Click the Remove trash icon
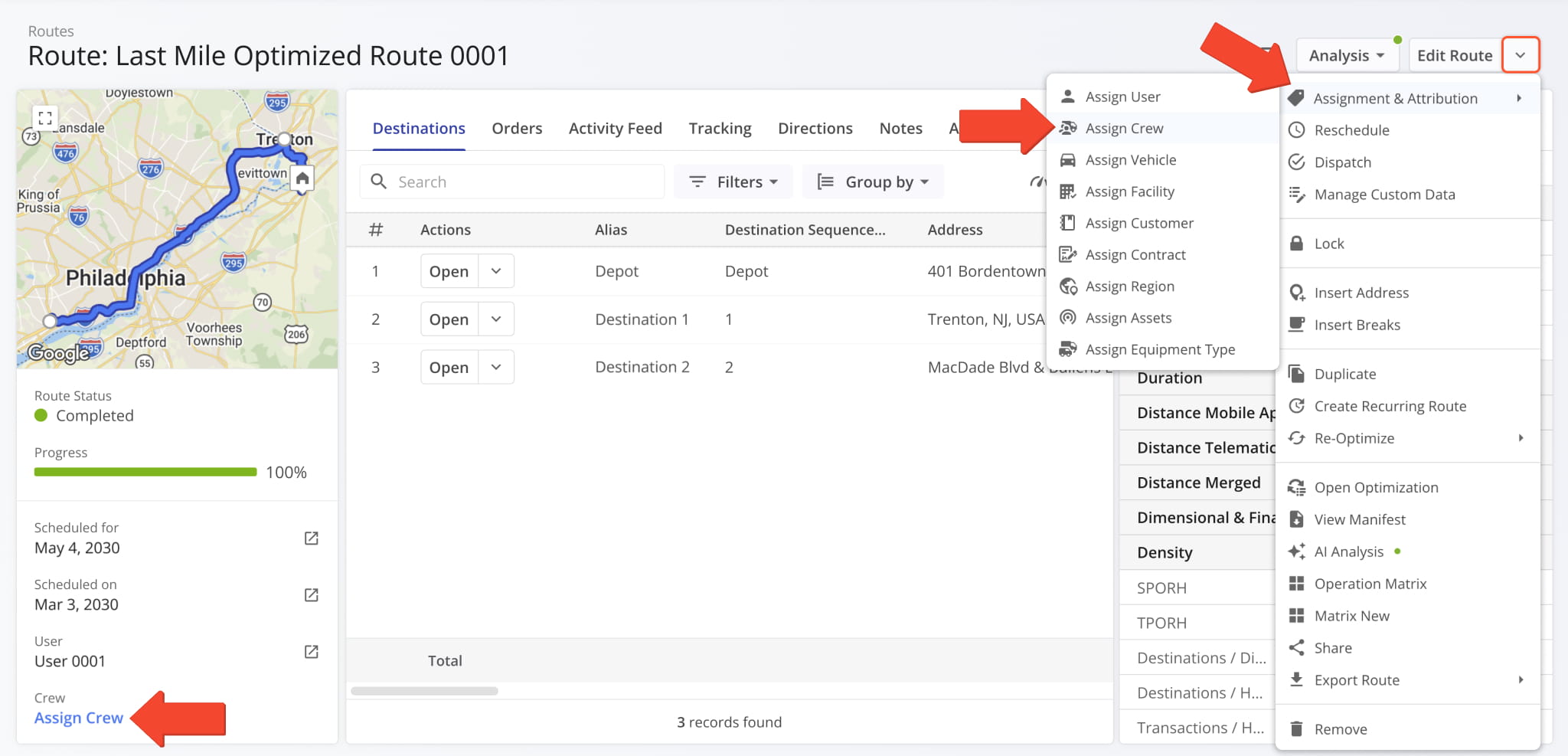 [x=1296, y=729]
